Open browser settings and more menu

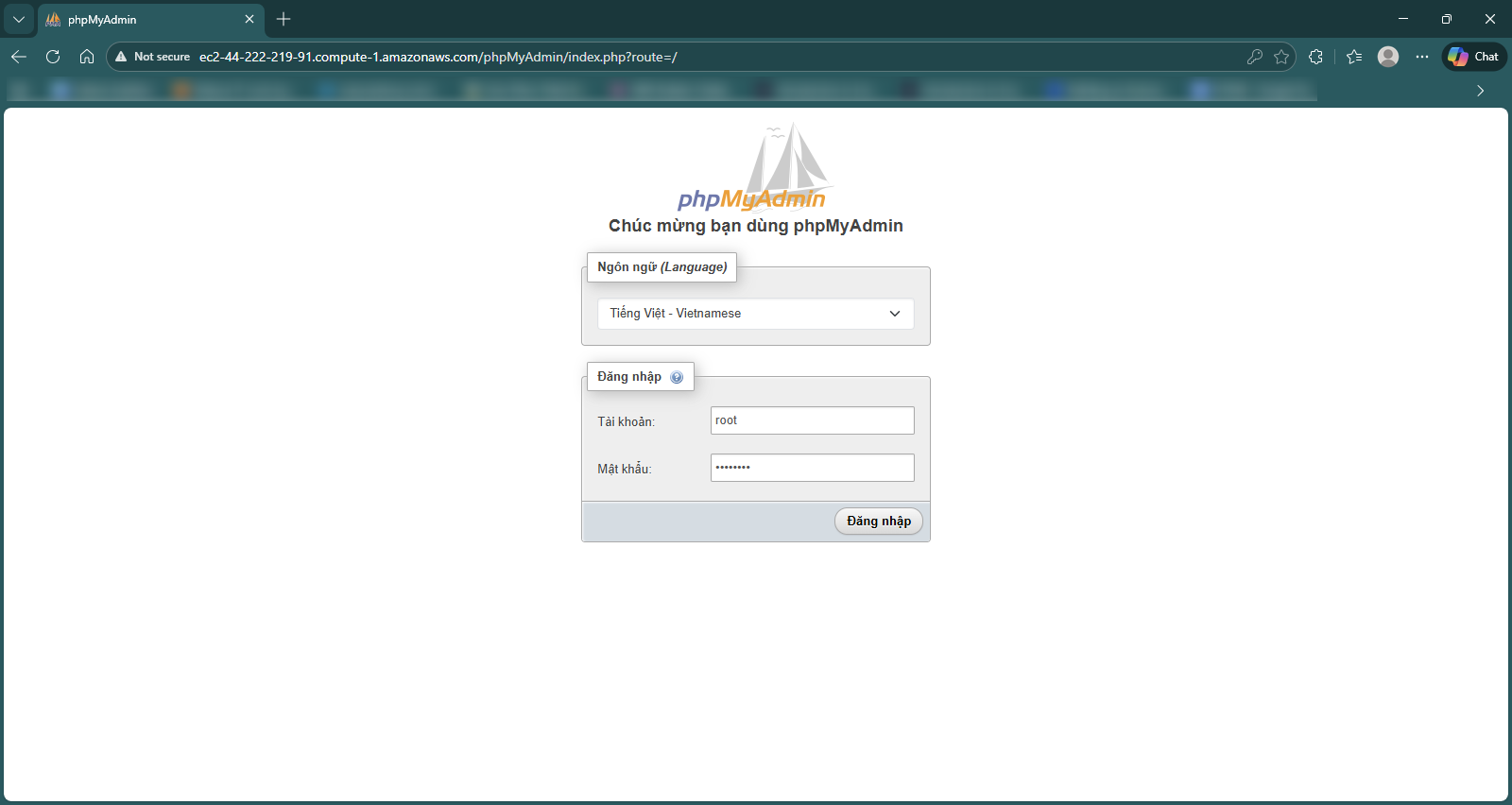1422,57
